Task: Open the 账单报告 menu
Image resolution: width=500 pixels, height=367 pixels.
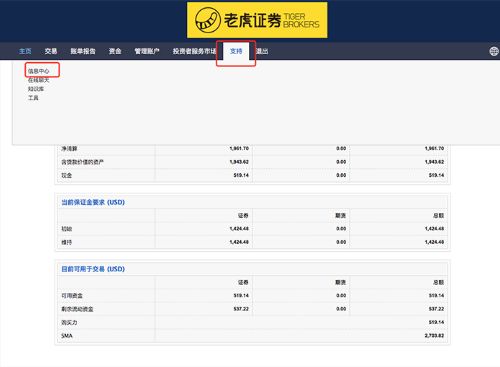Action: tap(83, 51)
